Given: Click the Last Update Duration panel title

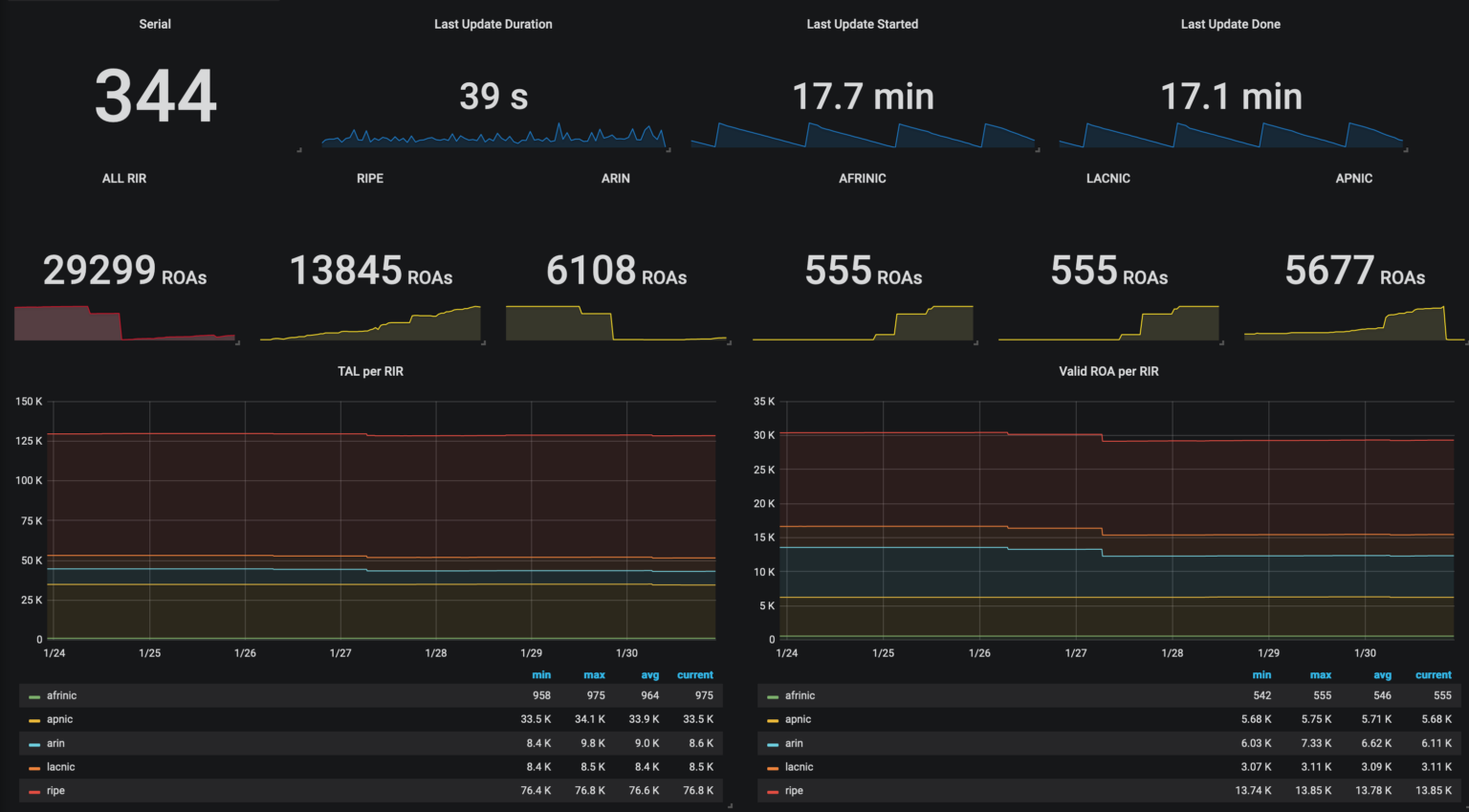Looking at the screenshot, I should pyautogui.click(x=493, y=24).
